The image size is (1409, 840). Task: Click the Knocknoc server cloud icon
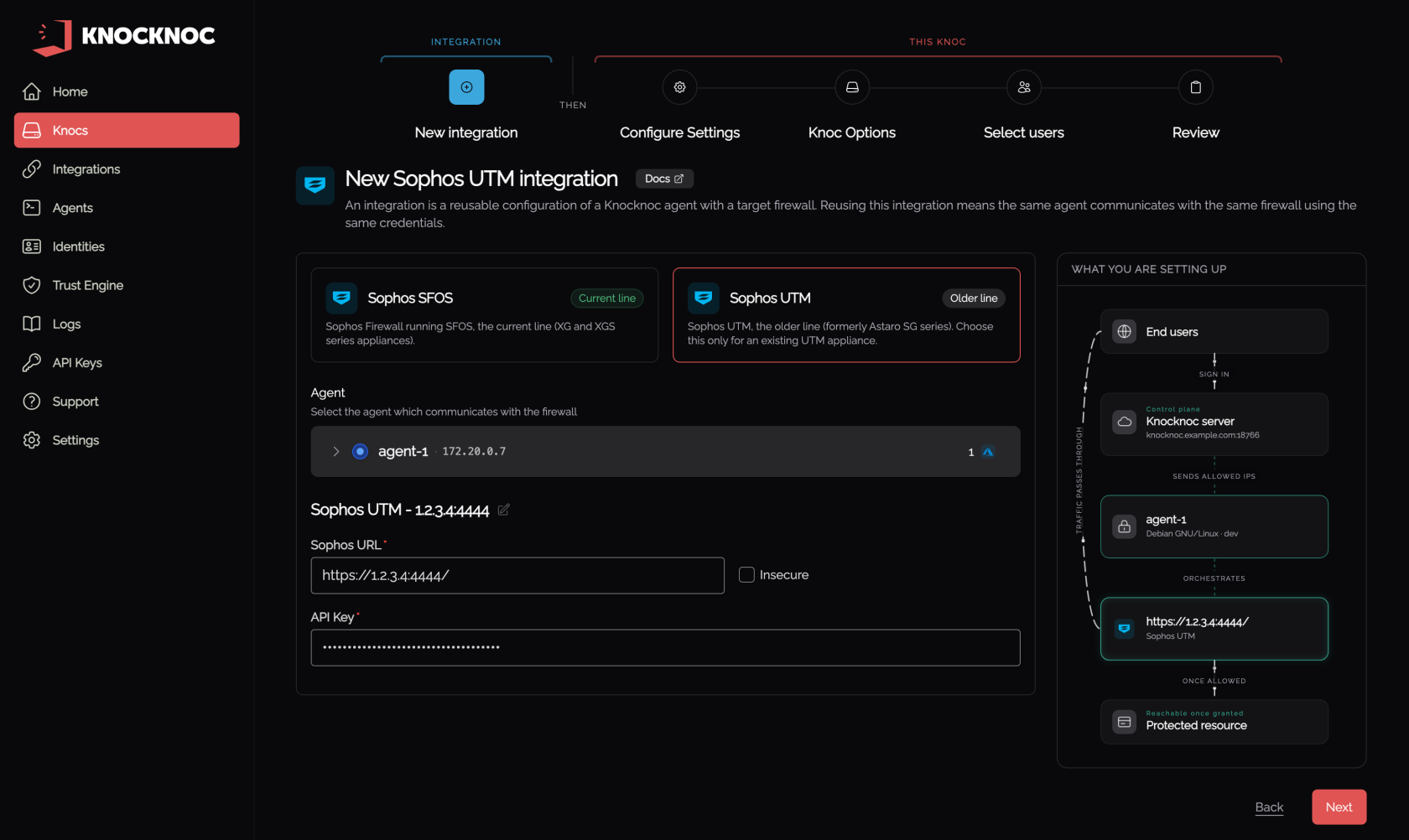(x=1125, y=422)
